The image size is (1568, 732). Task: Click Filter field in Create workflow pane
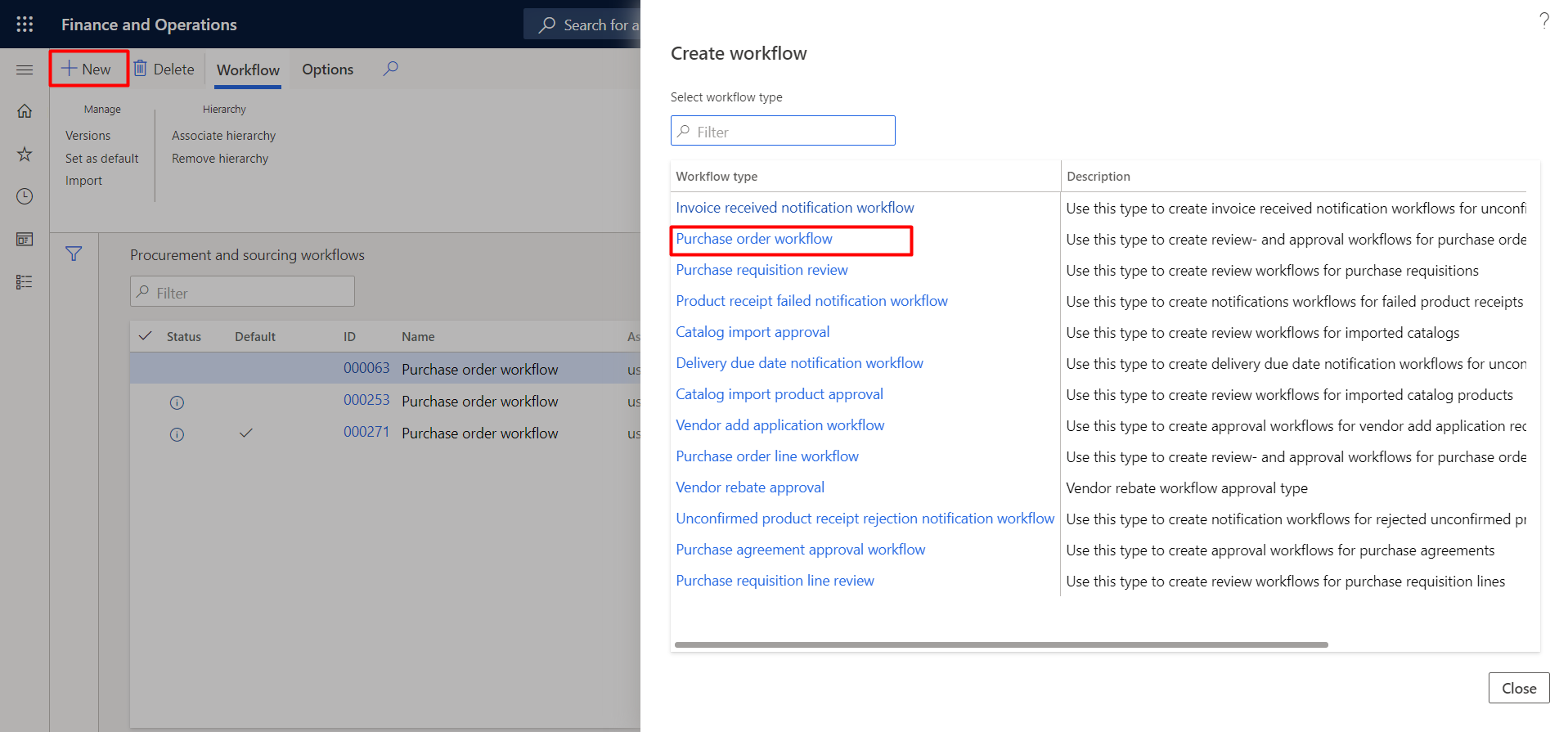click(x=783, y=131)
